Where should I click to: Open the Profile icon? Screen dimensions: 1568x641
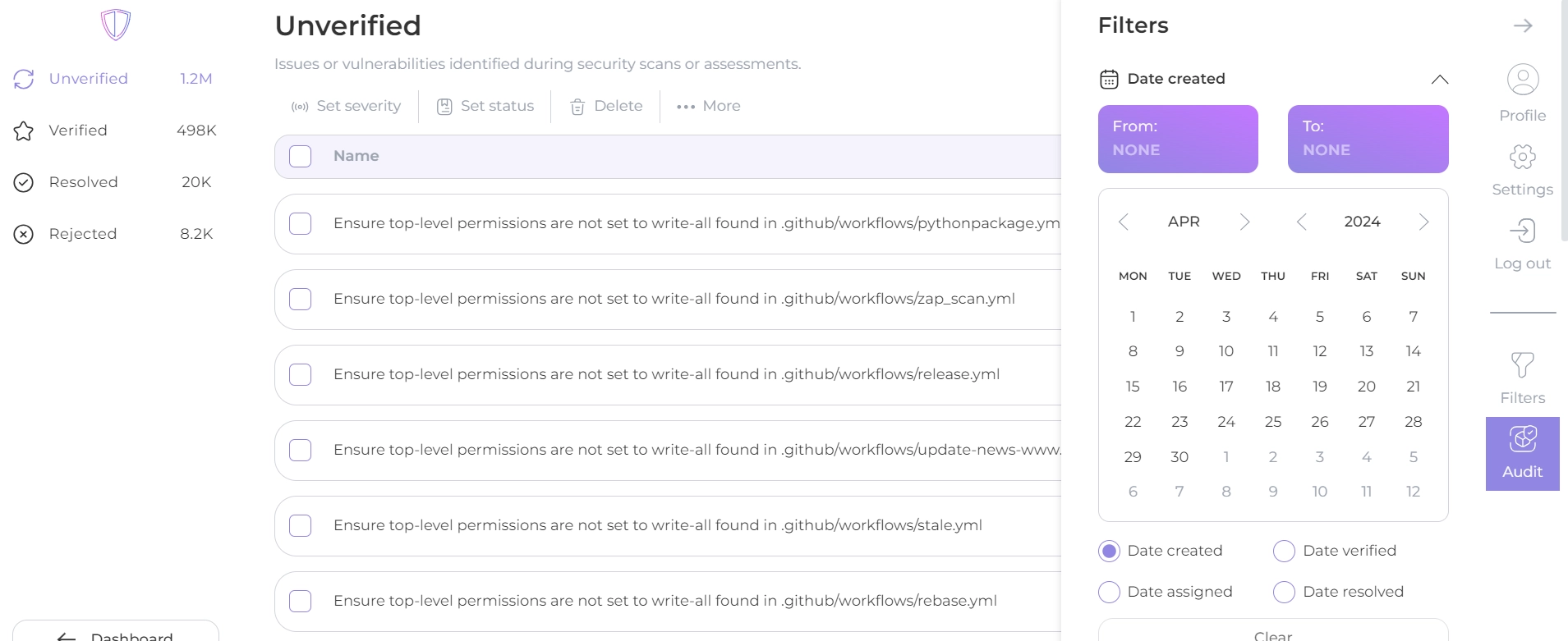point(1522,80)
